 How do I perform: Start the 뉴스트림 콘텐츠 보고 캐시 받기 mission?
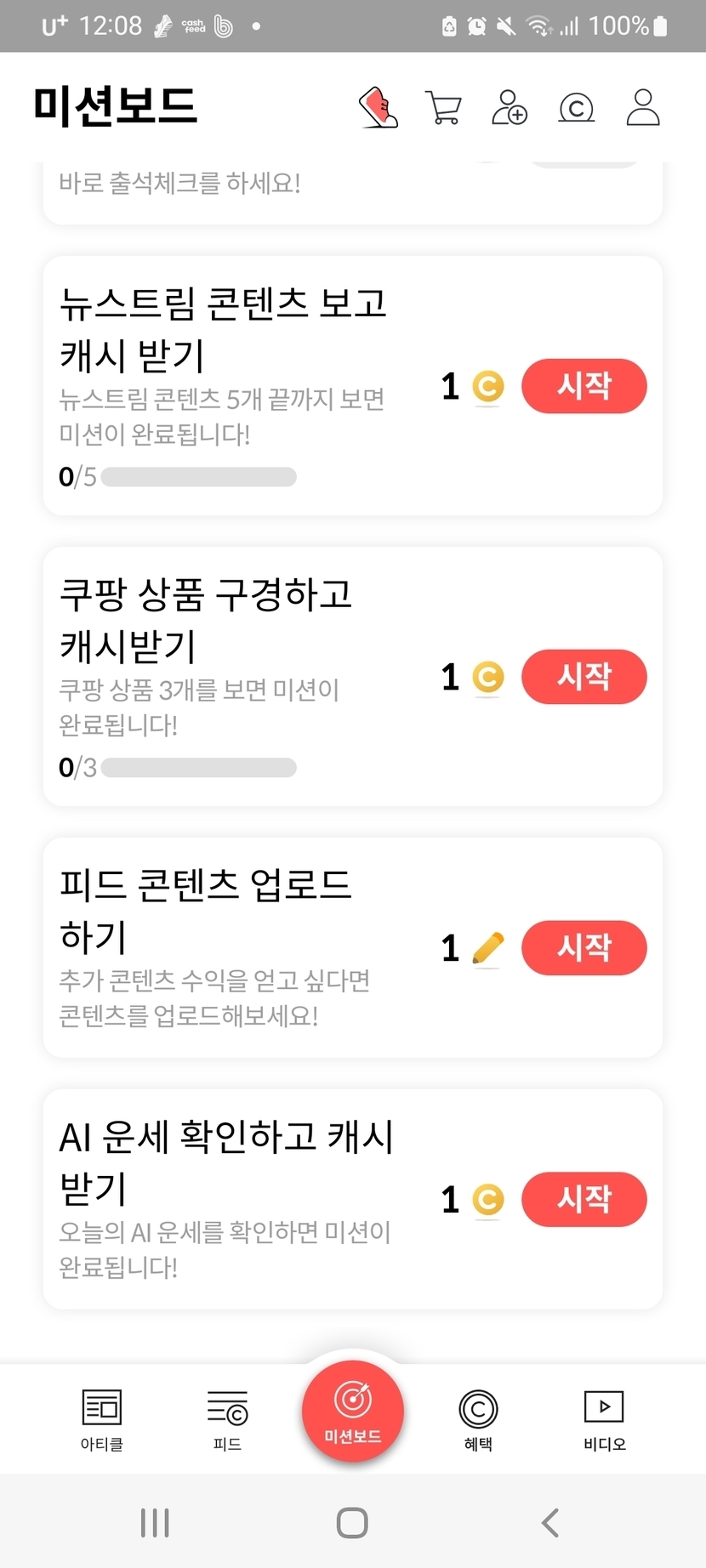pyautogui.click(x=584, y=386)
